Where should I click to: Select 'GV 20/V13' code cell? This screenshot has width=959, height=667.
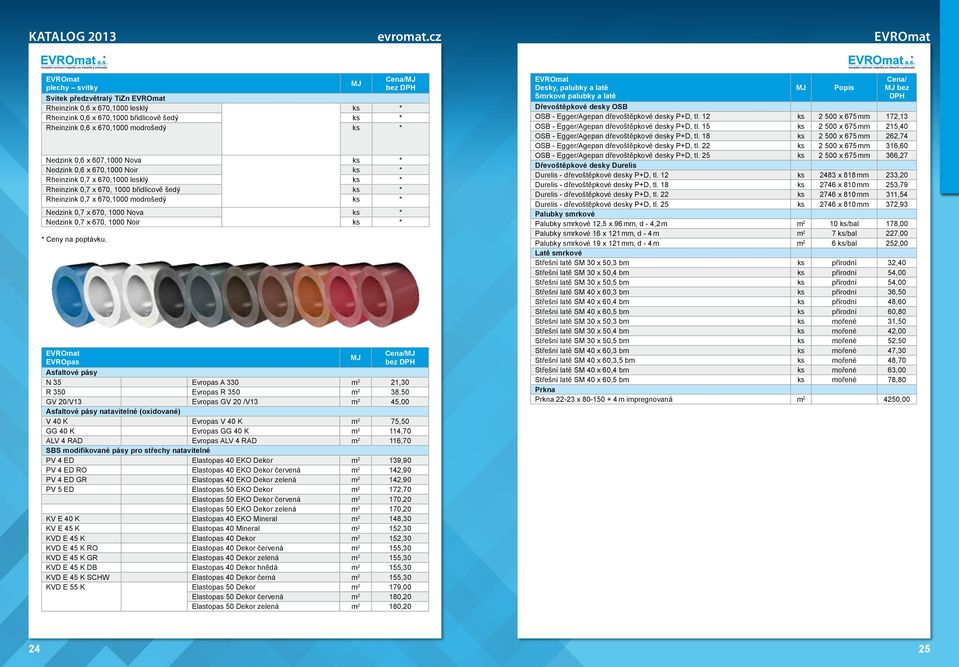tap(81, 402)
